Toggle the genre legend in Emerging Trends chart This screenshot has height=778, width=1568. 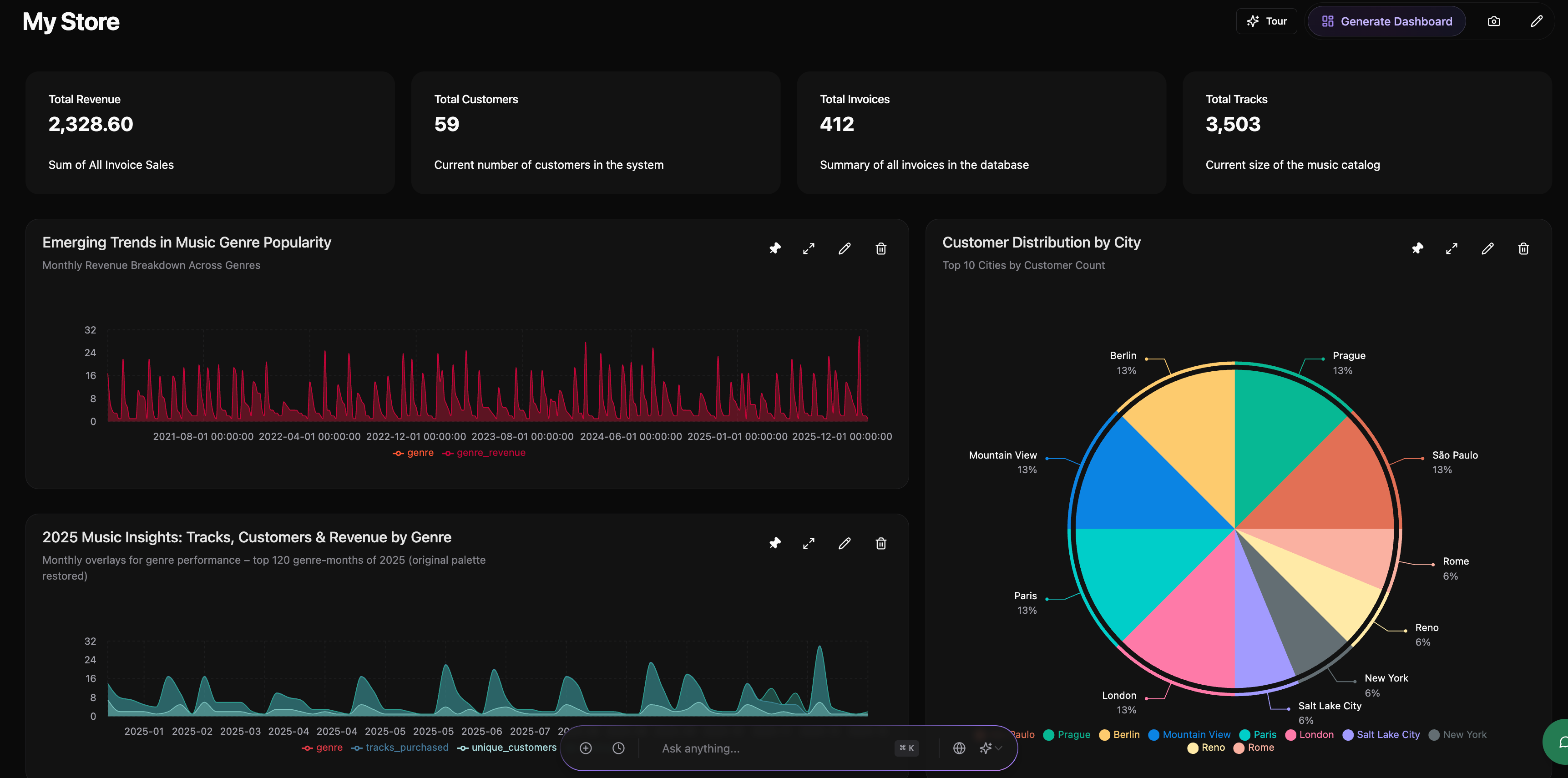pyautogui.click(x=413, y=453)
